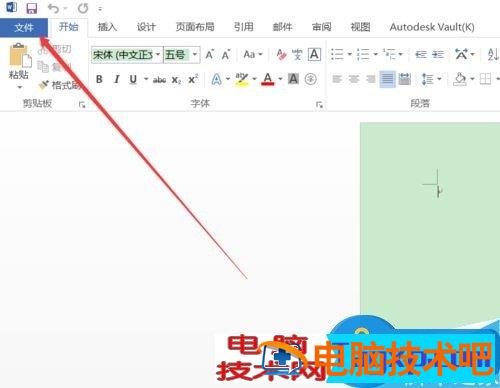The image size is (500, 388).
Task: Expand the 粘贴 paste options arrow
Action: [x=20, y=87]
